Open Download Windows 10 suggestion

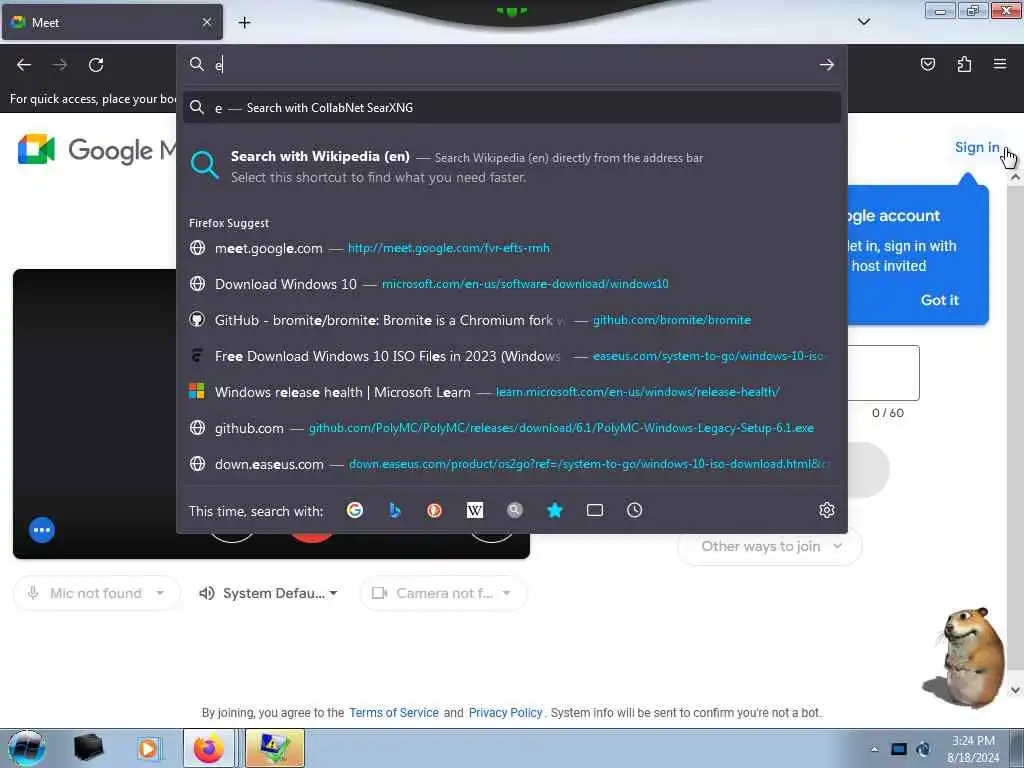coord(512,284)
